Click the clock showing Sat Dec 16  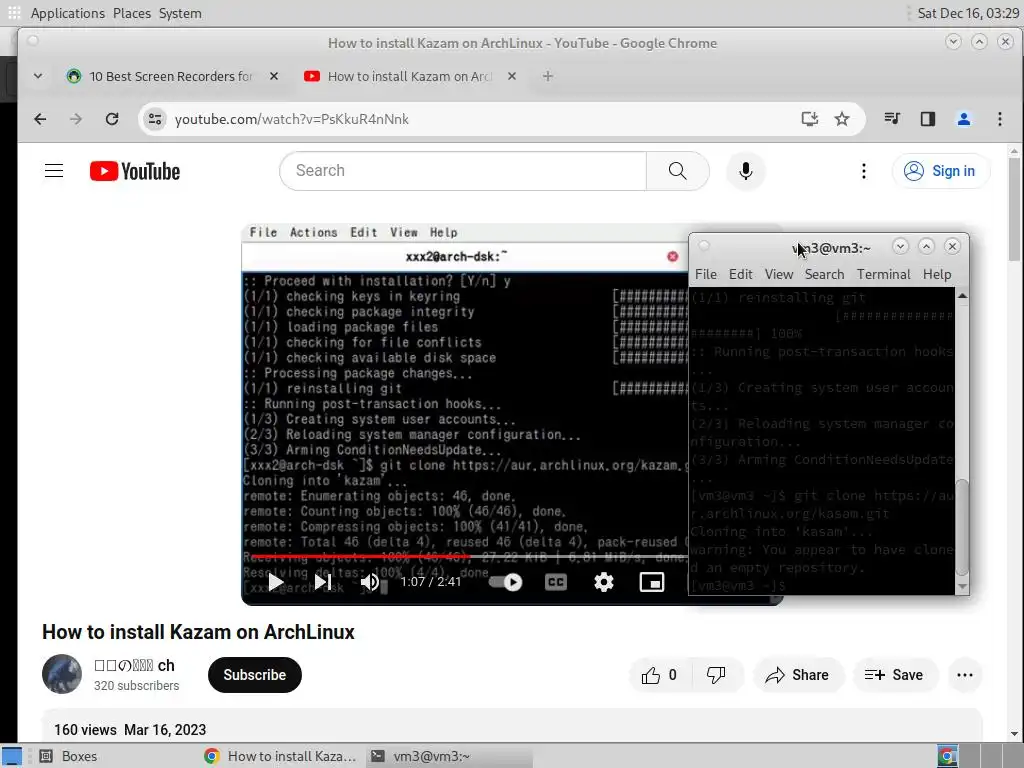point(968,13)
